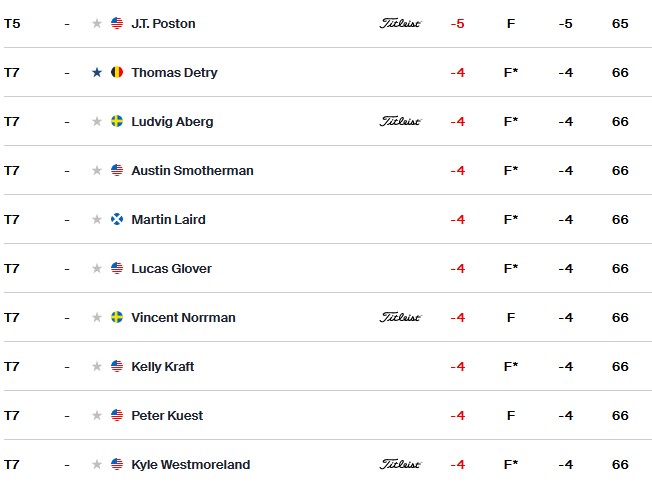The image size is (652, 487).
Task: Toggle favorite star for Ludvig Aberg
Action: pyautogui.click(x=97, y=121)
